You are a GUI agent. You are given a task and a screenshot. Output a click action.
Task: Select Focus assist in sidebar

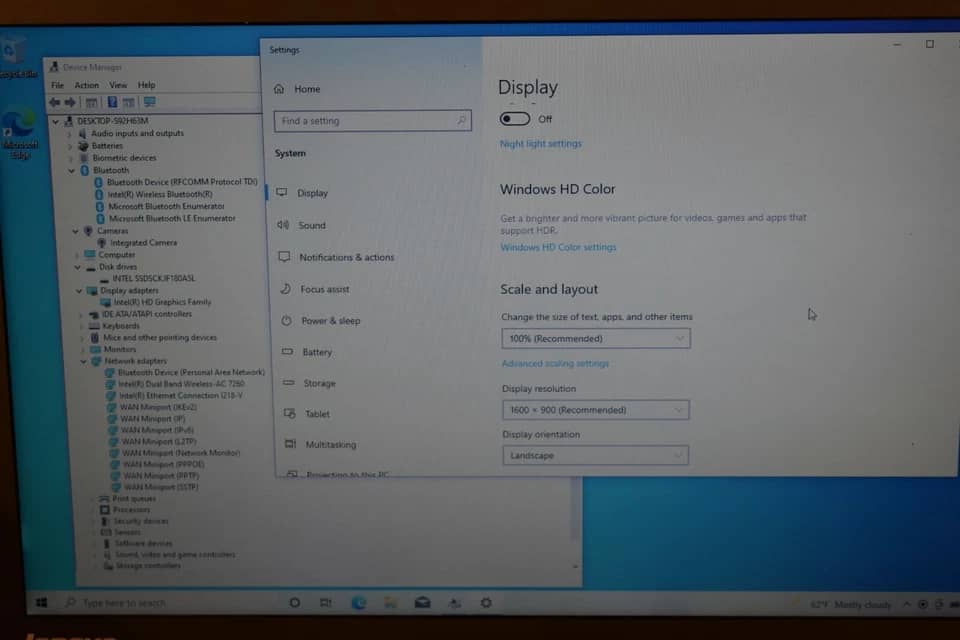[x=324, y=289]
